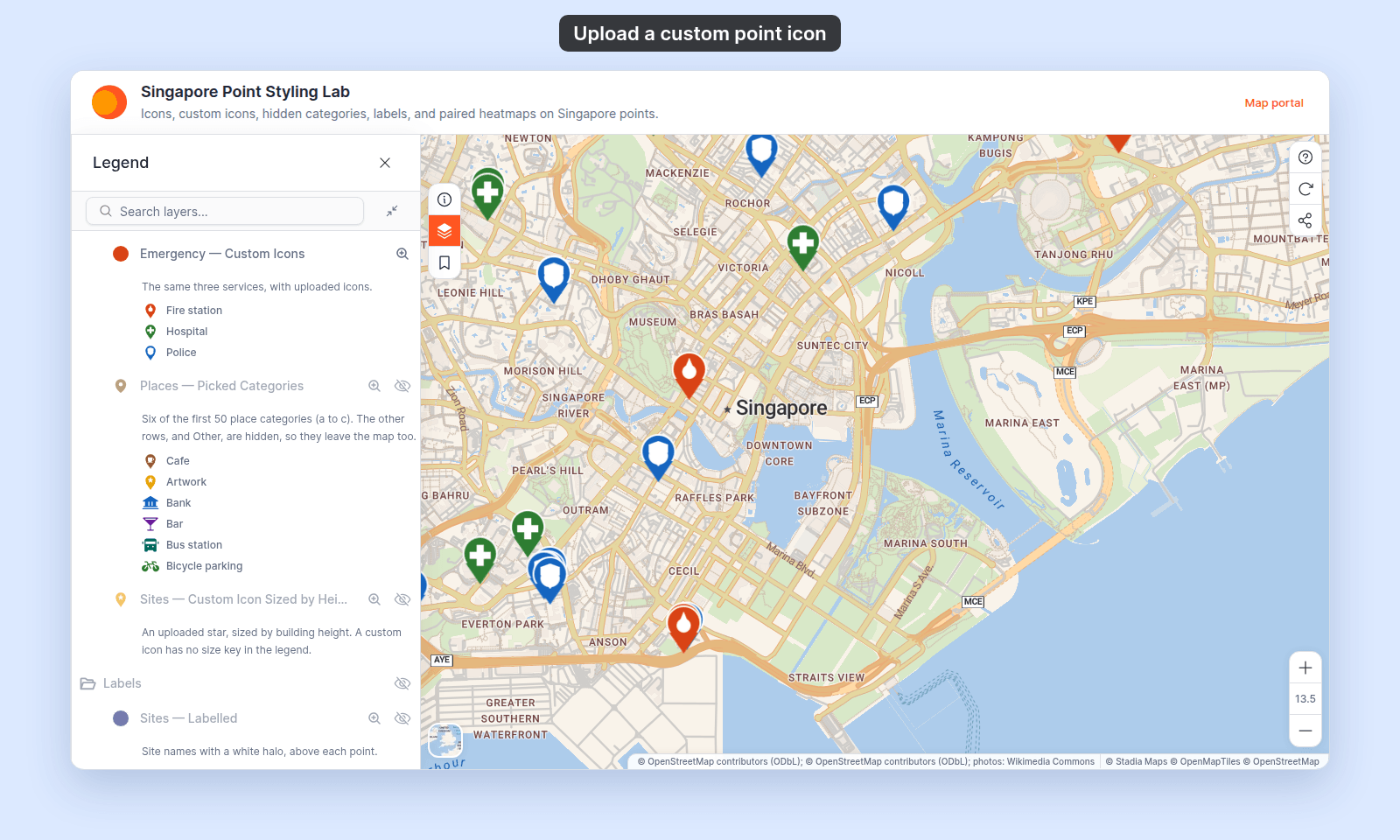Reset the map view with refresh icon
1400x840 pixels.
(1305, 189)
